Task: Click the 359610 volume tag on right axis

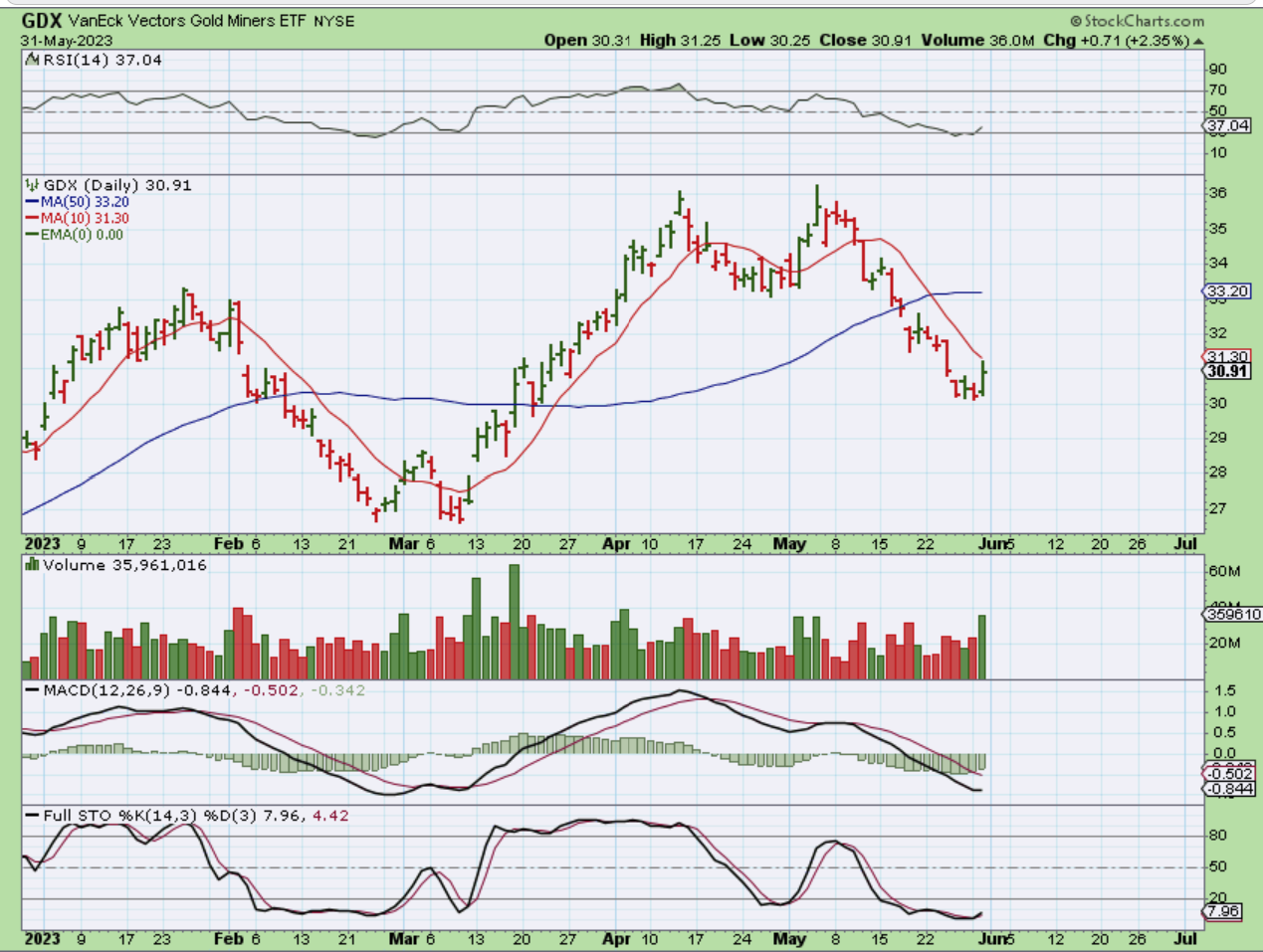Action: (x=1233, y=615)
